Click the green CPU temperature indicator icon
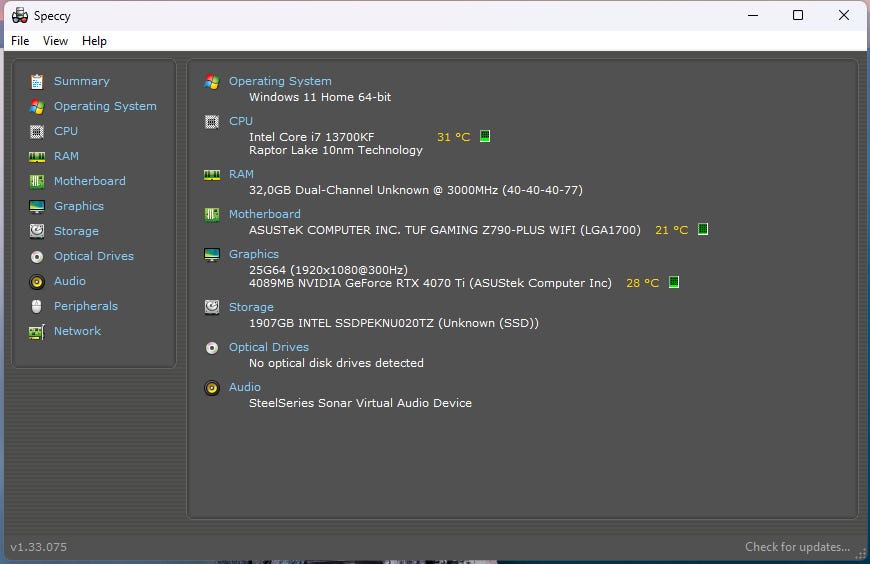This screenshot has width=870, height=564. point(485,136)
